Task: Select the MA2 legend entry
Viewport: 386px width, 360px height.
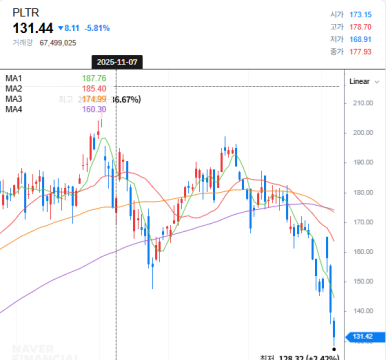Action: (x=14, y=89)
